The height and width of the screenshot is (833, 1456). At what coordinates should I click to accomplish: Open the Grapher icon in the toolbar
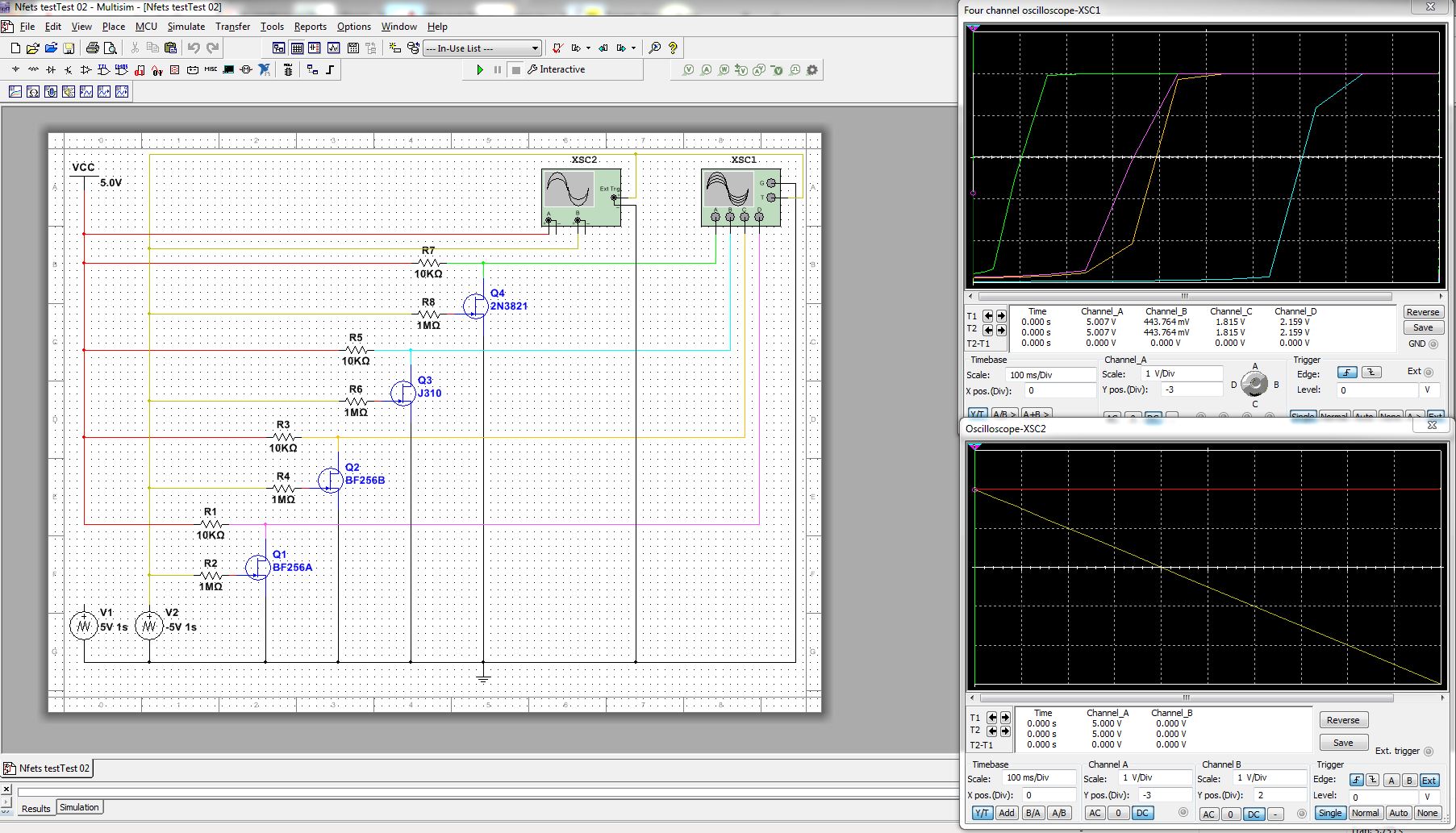[333, 48]
